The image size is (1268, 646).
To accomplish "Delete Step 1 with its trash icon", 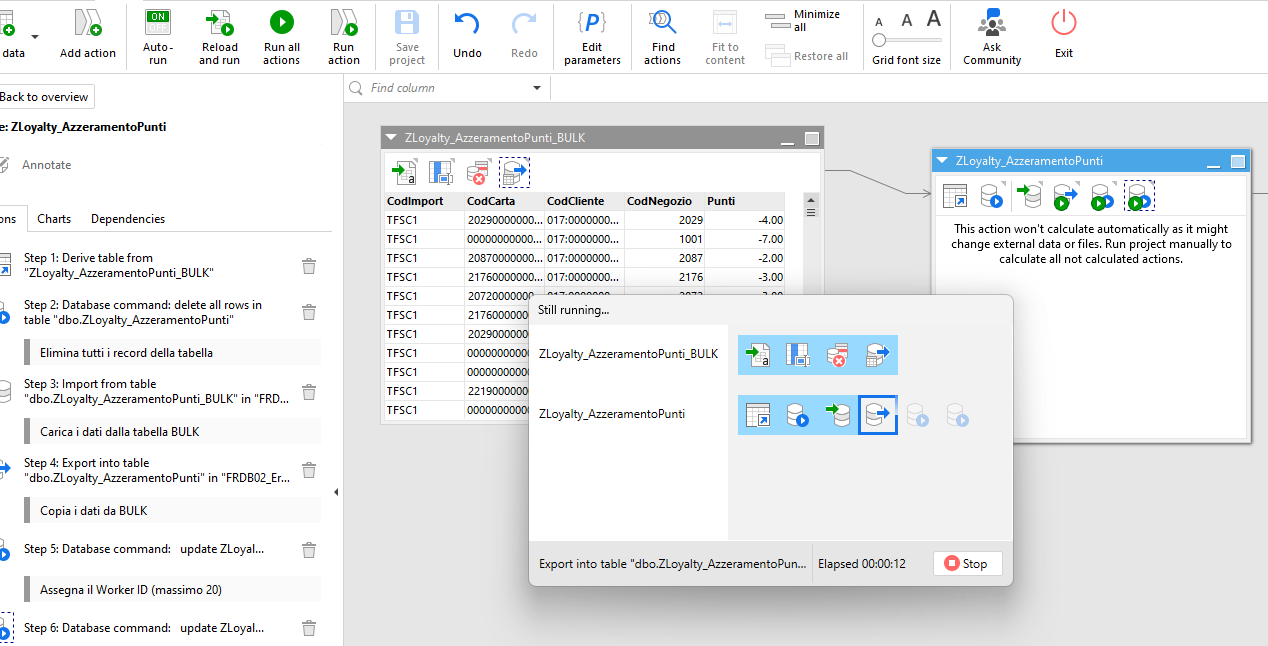I will click(x=309, y=265).
